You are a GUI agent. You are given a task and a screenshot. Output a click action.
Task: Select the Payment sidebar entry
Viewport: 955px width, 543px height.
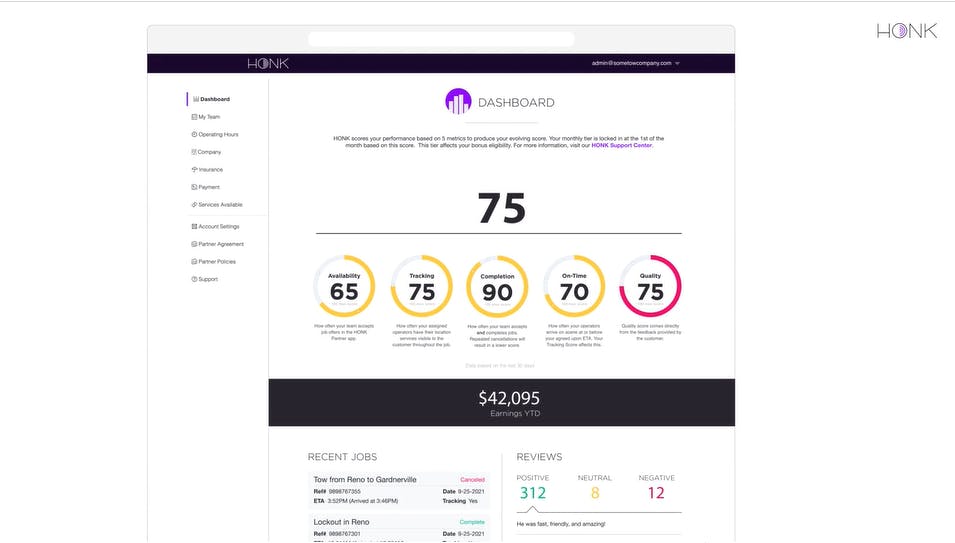click(x=208, y=187)
